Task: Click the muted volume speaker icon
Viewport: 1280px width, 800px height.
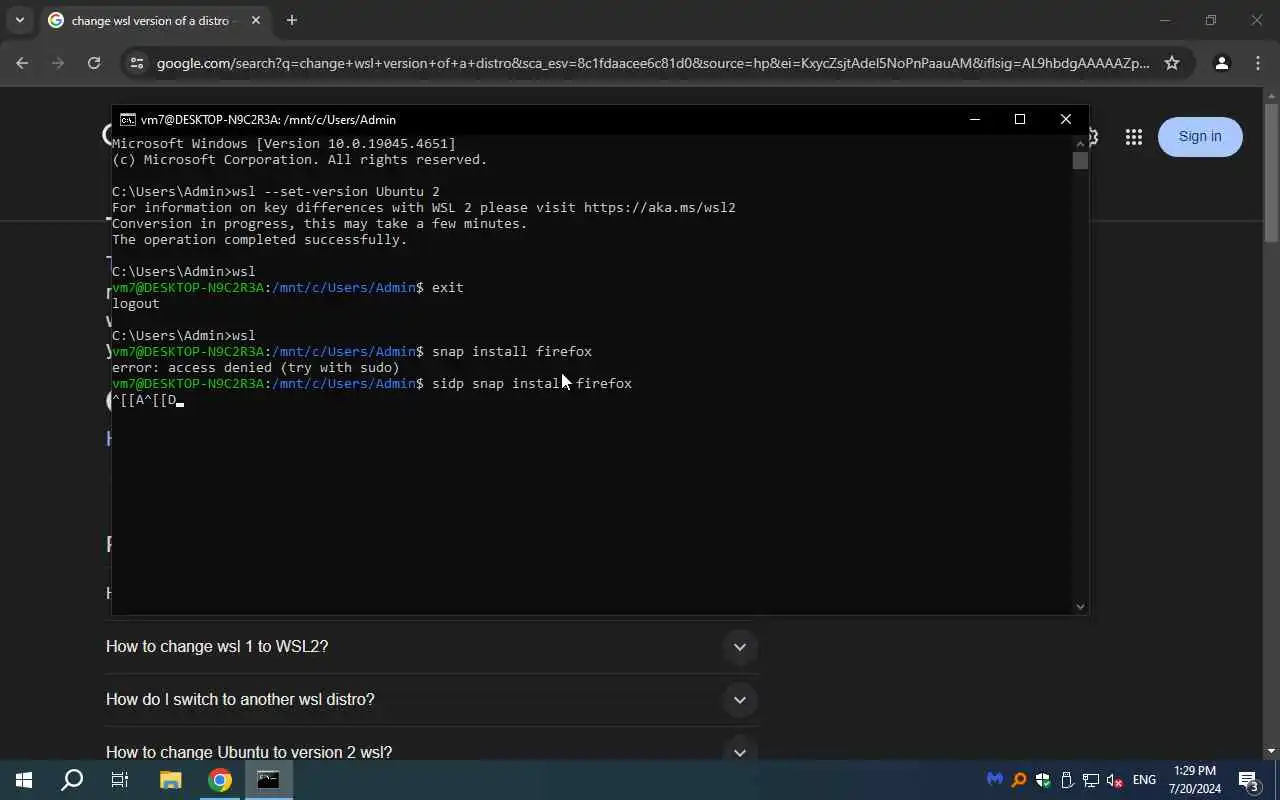Action: [x=1115, y=780]
